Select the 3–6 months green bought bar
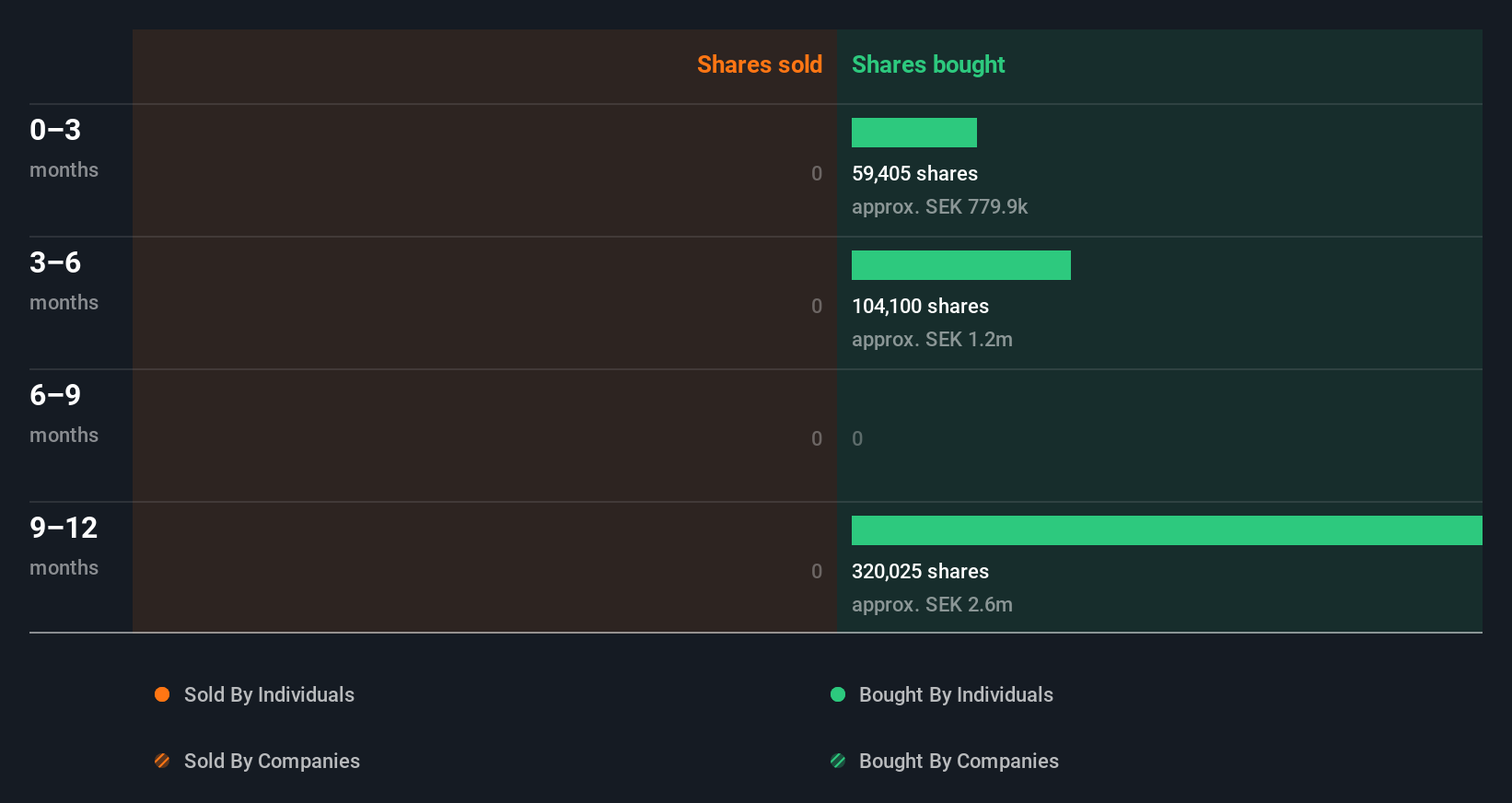1512x803 pixels. click(x=961, y=265)
